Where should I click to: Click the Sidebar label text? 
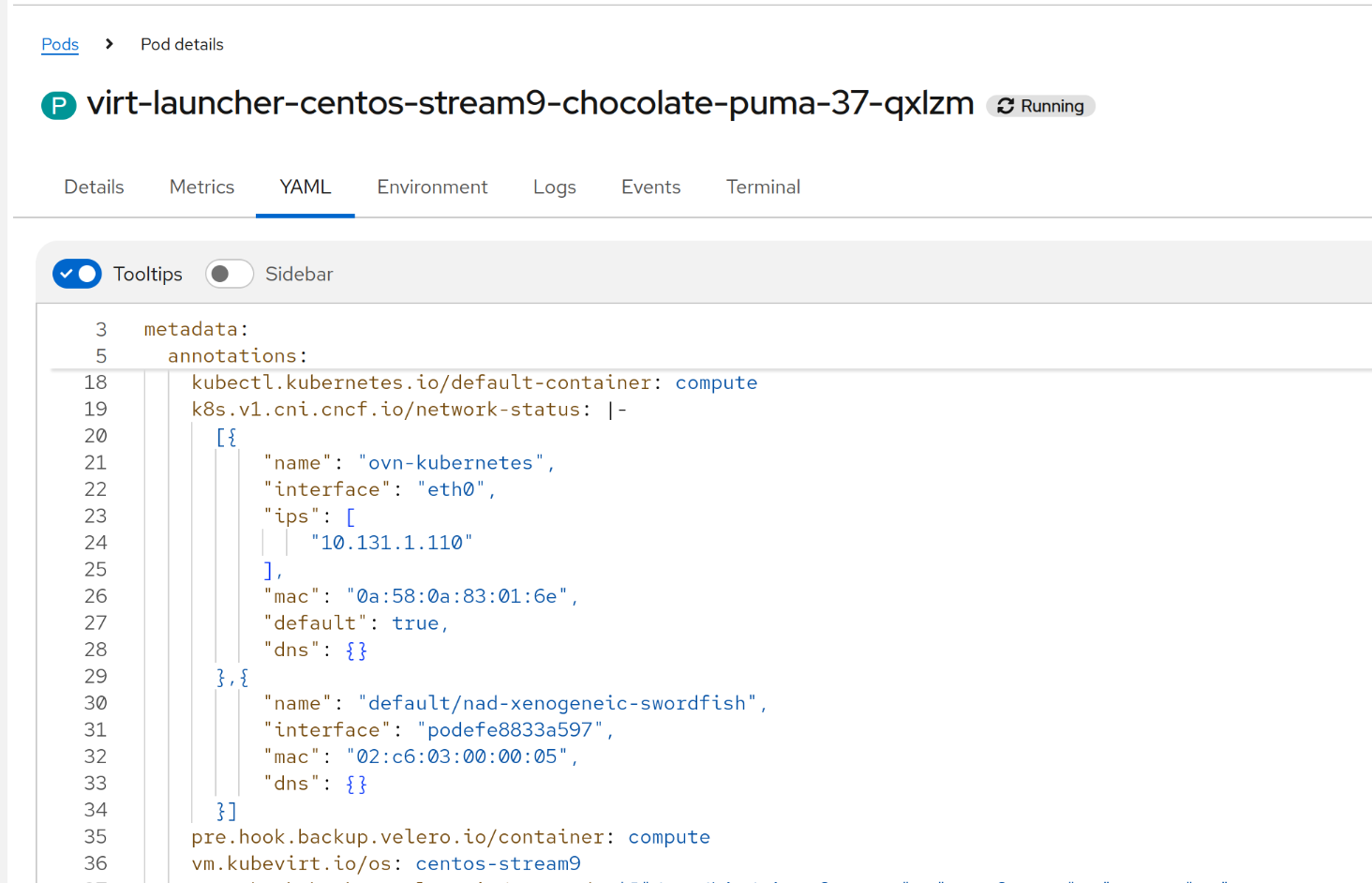tap(299, 274)
